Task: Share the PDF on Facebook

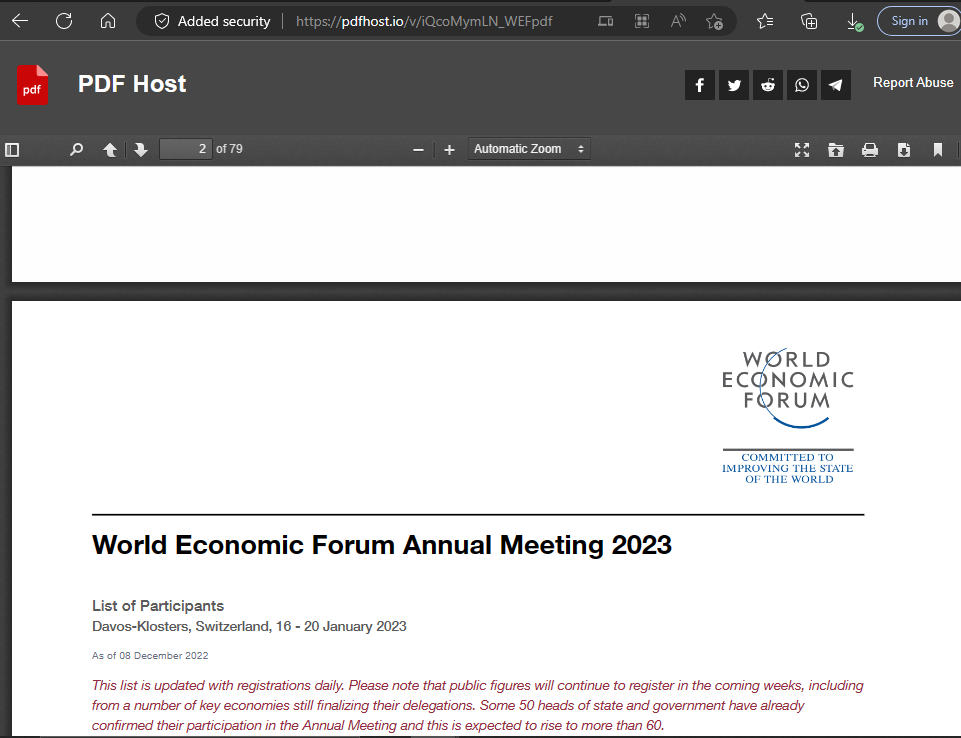Action: tap(700, 85)
